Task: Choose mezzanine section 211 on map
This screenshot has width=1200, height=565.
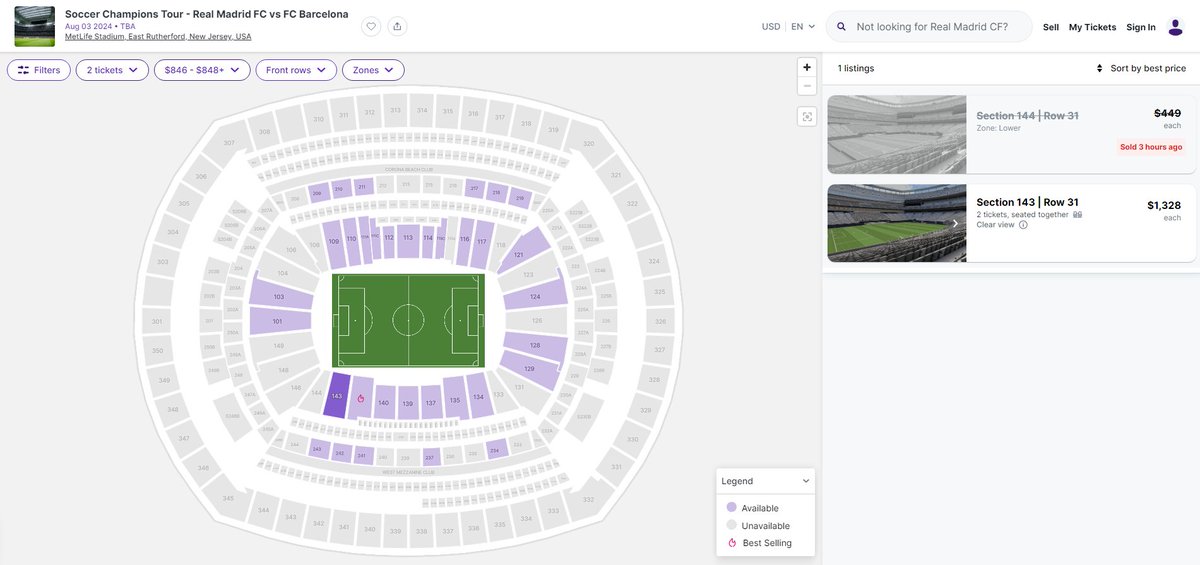Action: 361,187
